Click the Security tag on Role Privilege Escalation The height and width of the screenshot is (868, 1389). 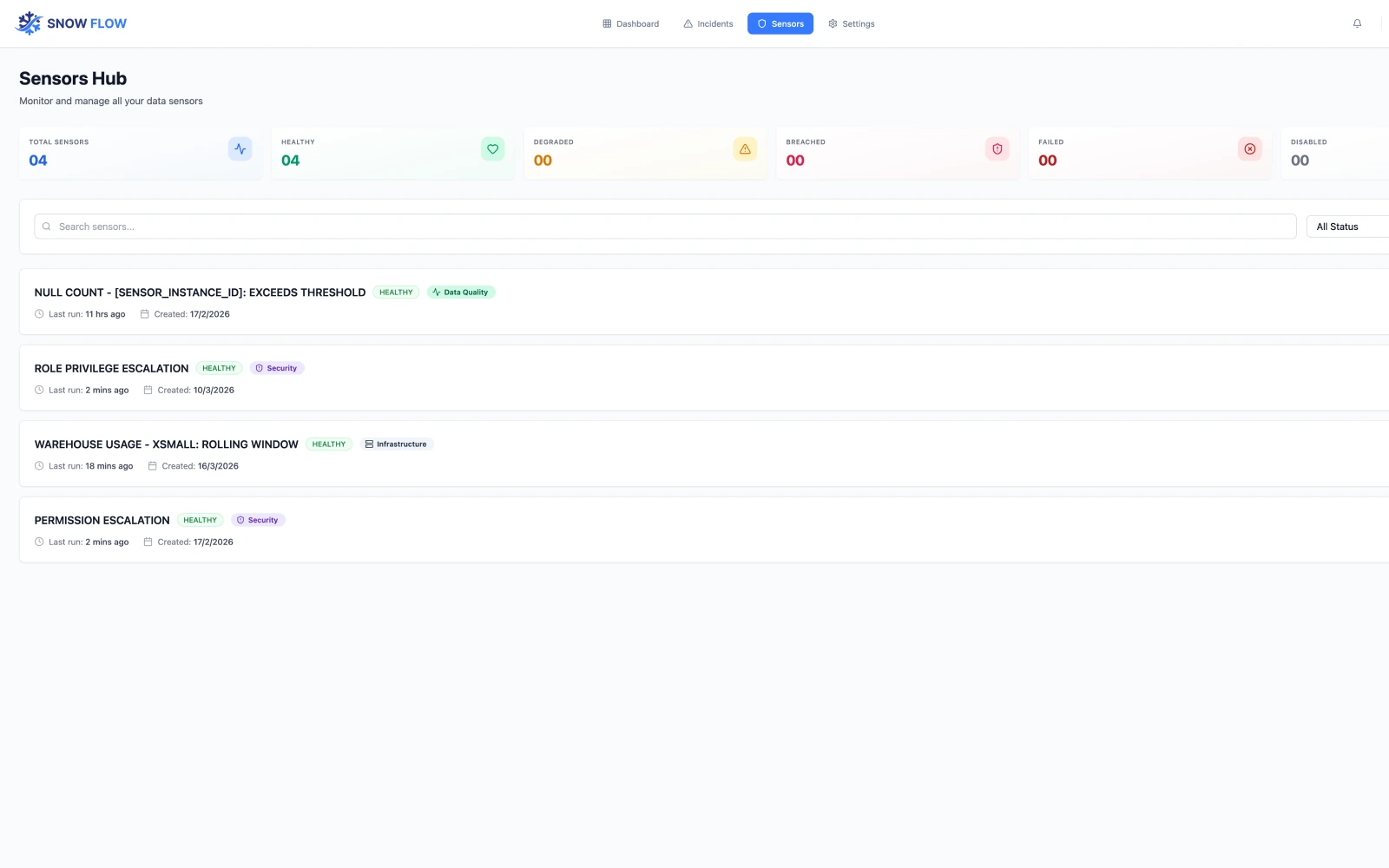coord(277,368)
